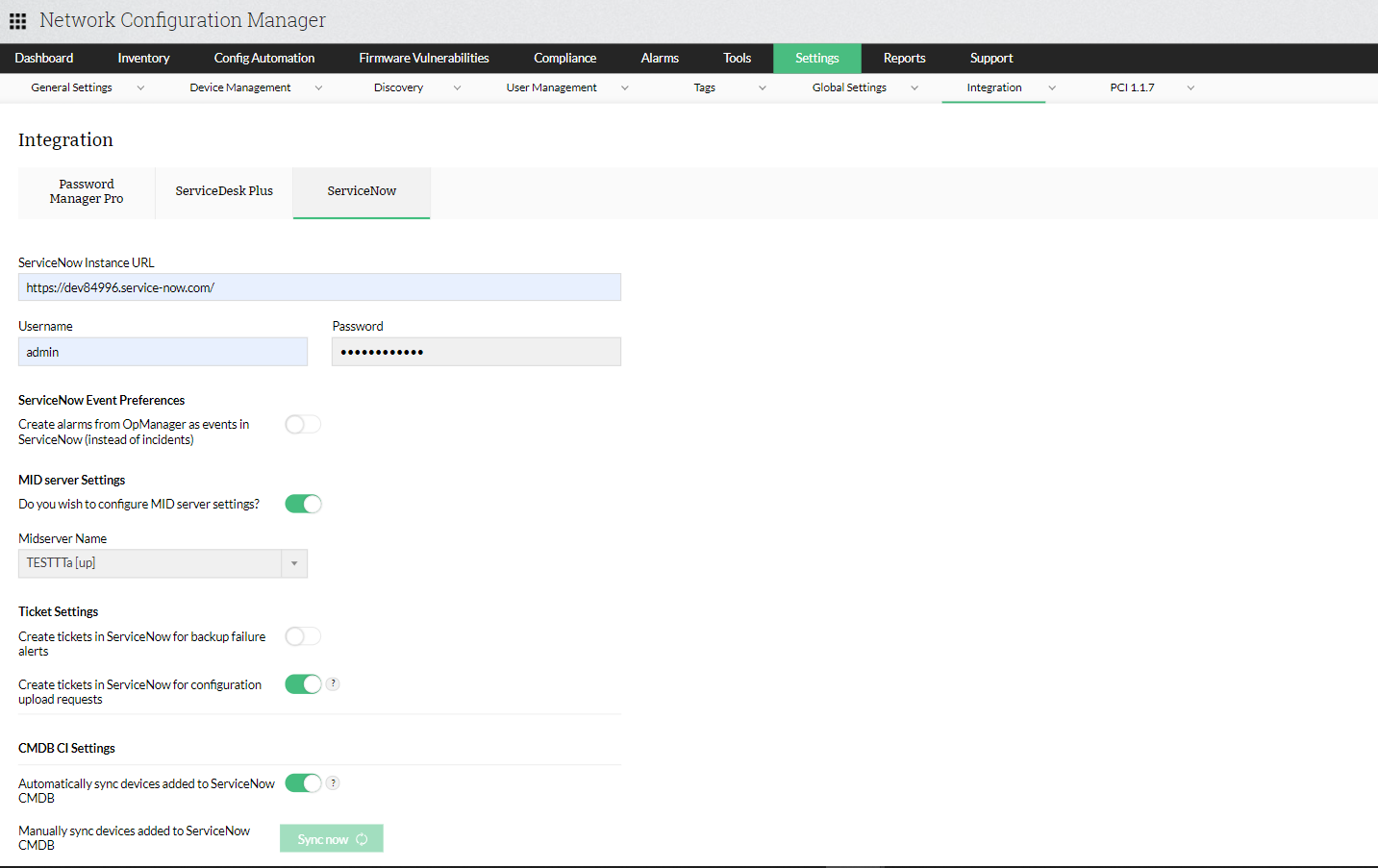Navigate to the Firmware Vulnerabilities menu

coord(423,58)
